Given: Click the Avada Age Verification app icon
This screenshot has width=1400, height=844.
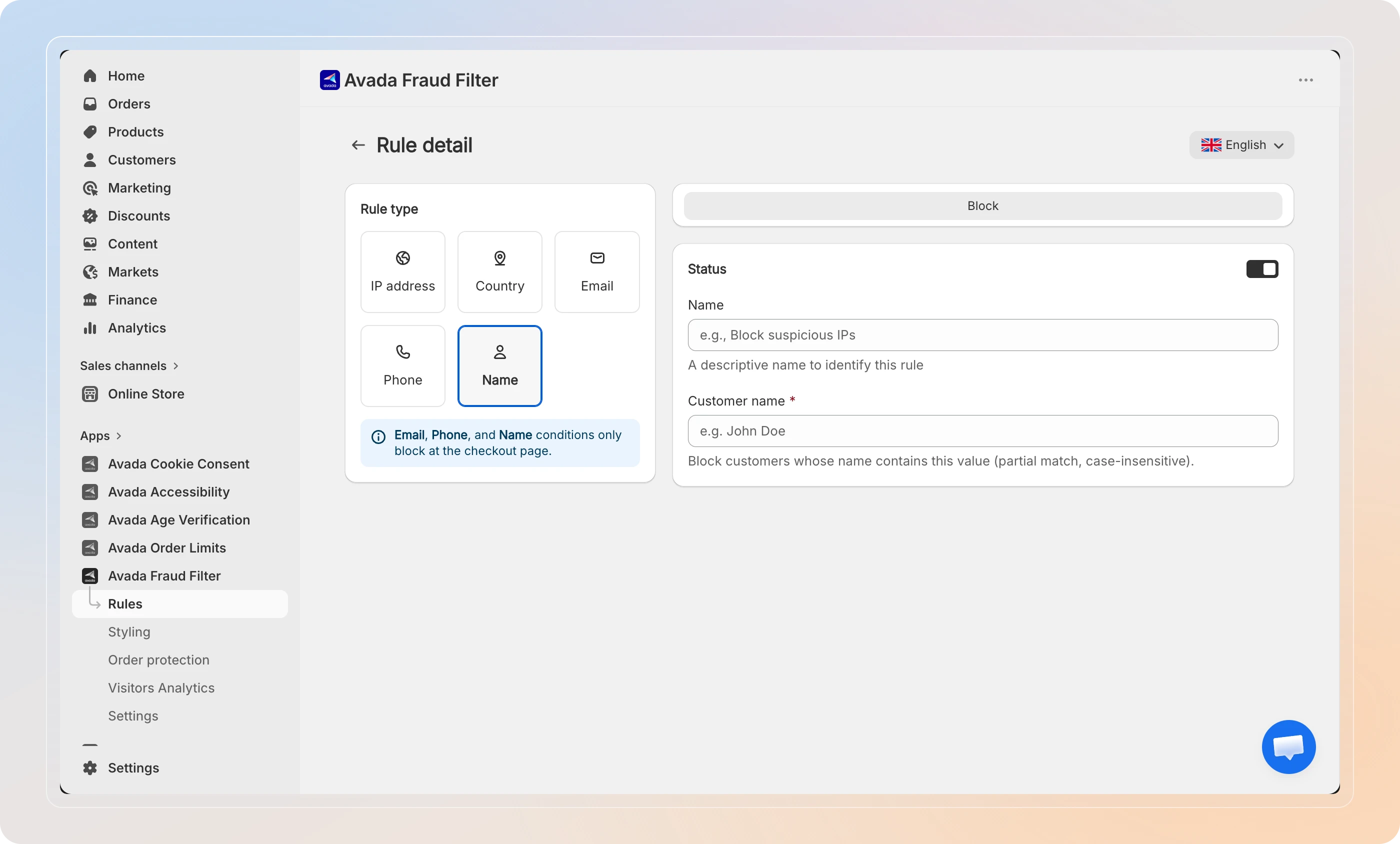Looking at the screenshot, I should tap(90, 520).
